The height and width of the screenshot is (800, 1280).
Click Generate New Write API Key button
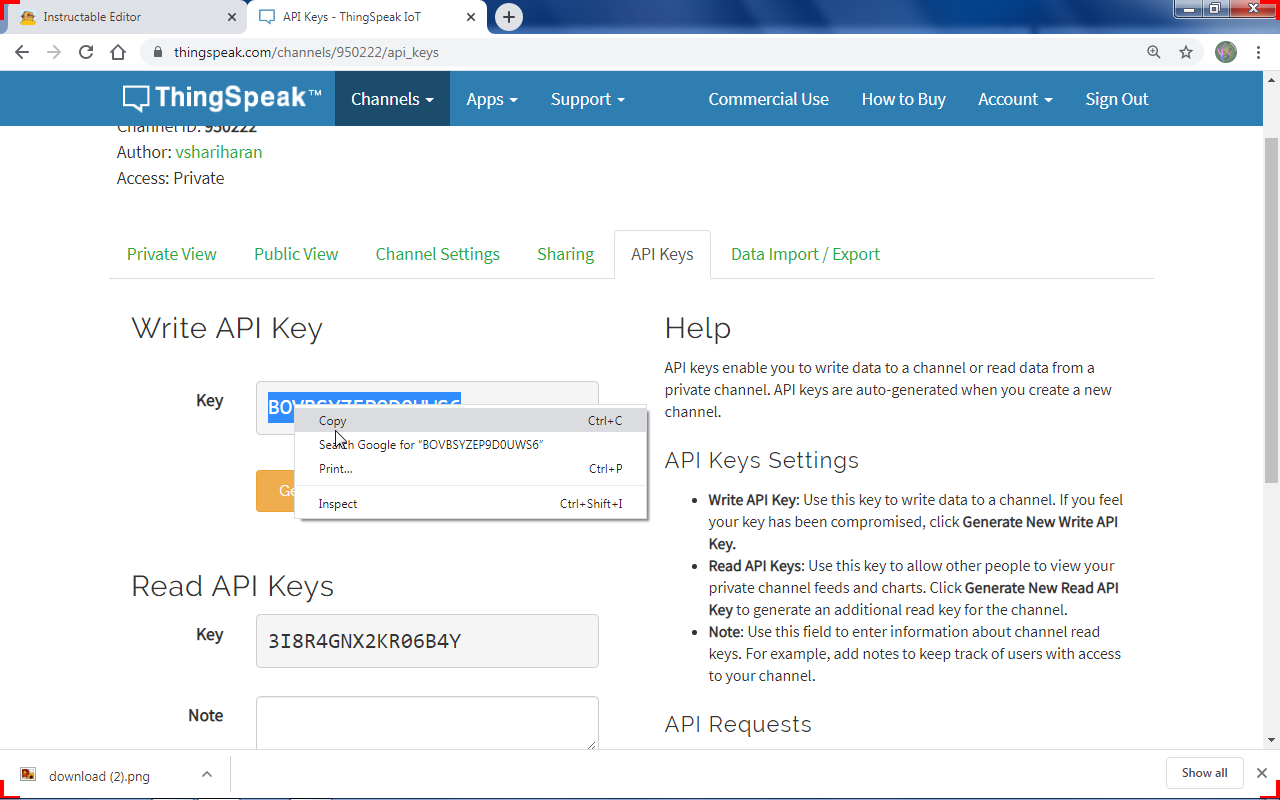pyautogui.click(x=275, y=491)
